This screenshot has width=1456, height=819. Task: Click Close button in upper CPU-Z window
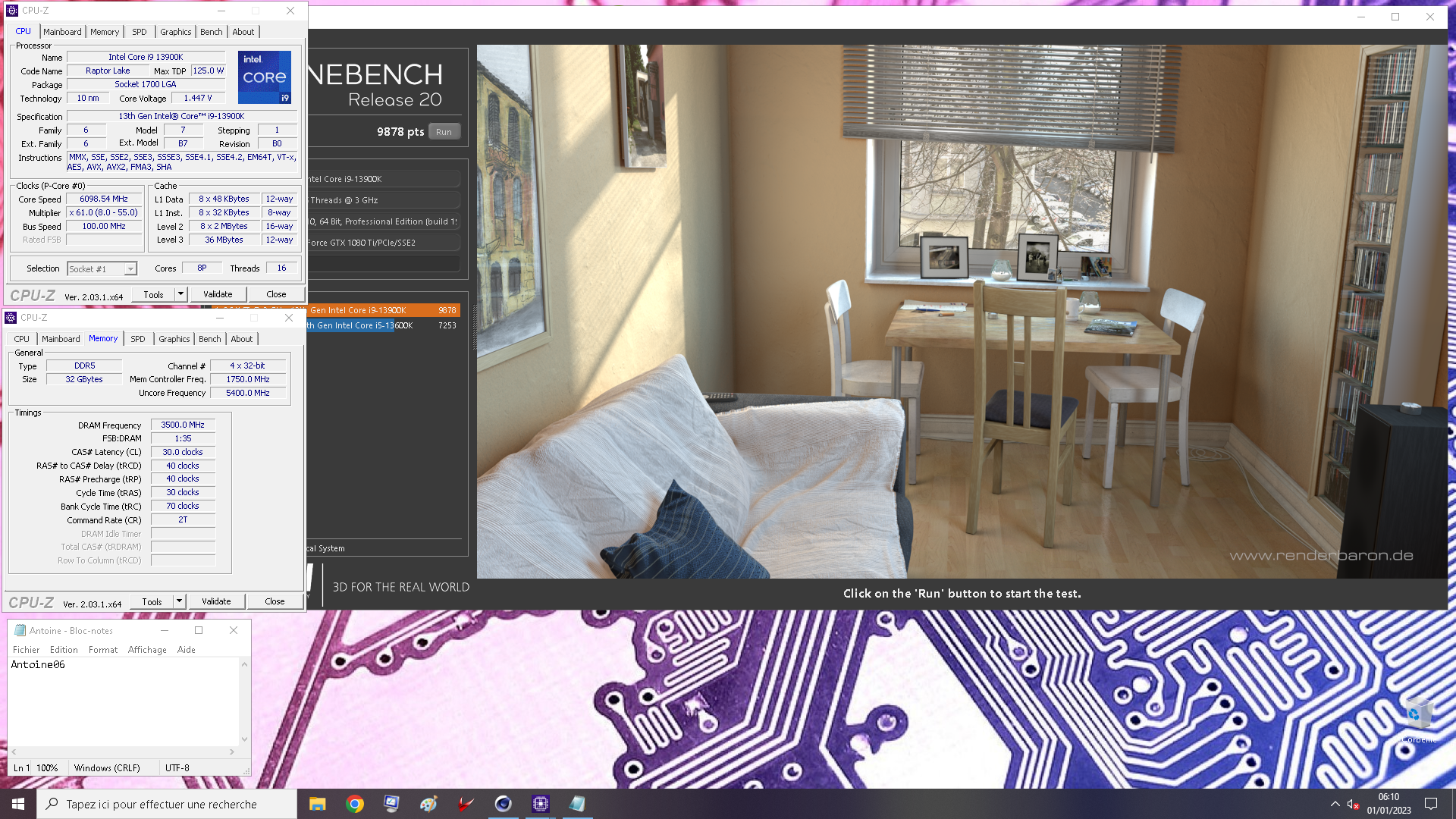coord(276,294)
